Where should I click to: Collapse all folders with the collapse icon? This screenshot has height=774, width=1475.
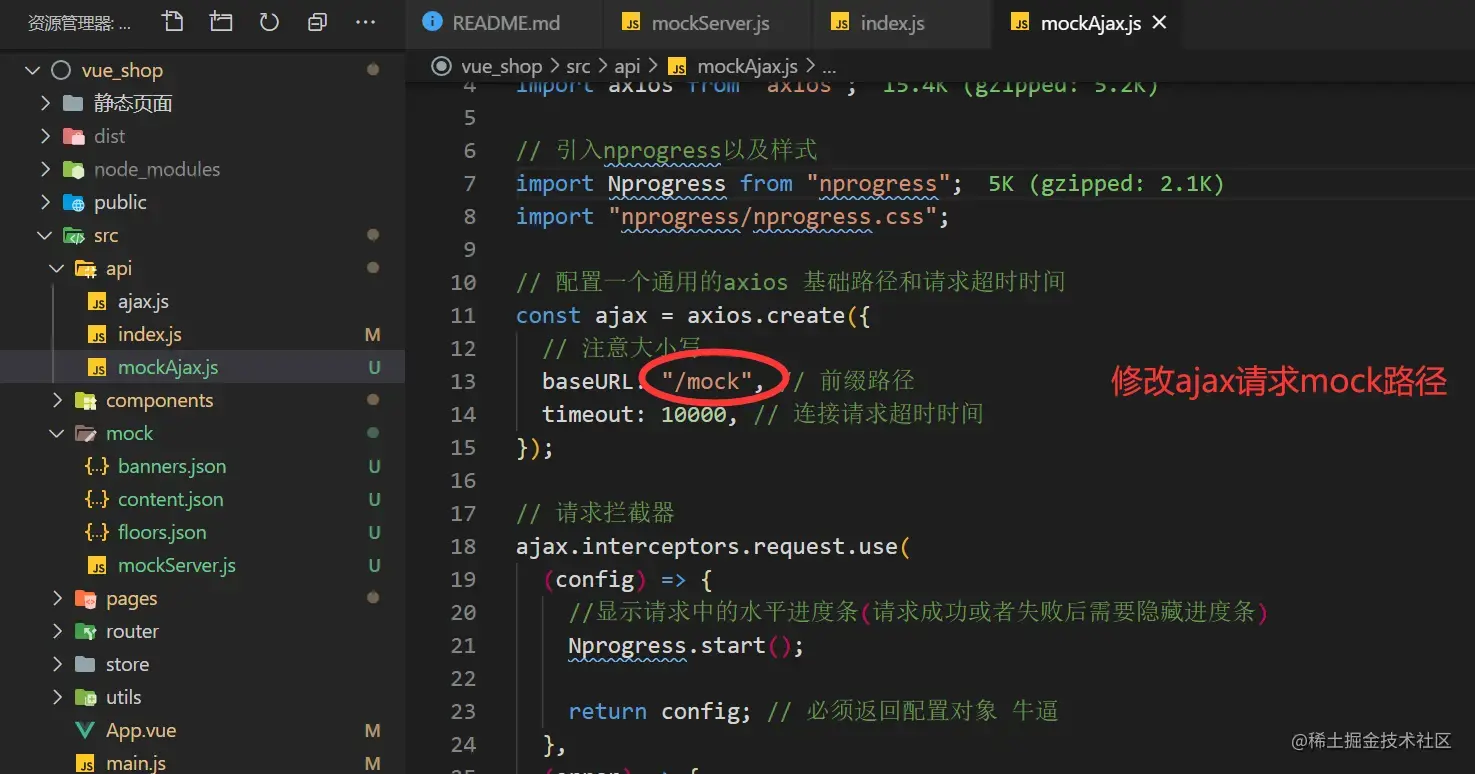pyautogui.click(x=317, y=22)
